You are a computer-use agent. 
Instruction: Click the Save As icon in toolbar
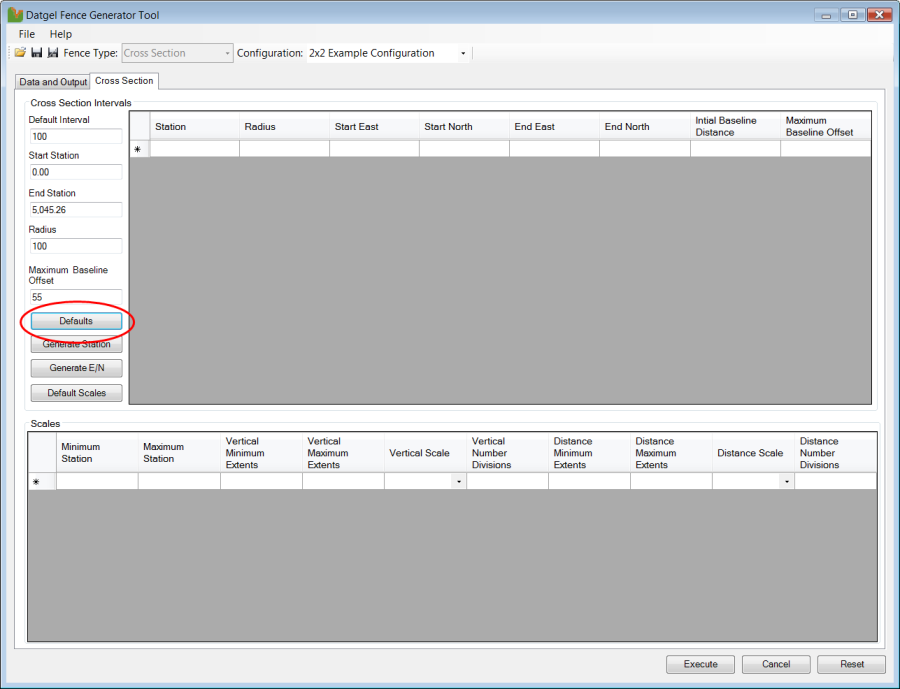[52, 53]
